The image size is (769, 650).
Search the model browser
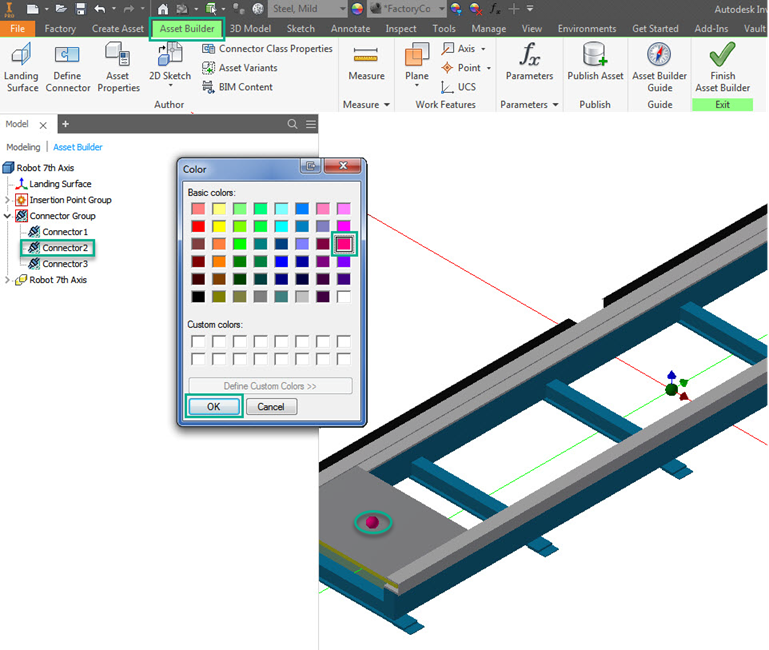tap(292, 124)
